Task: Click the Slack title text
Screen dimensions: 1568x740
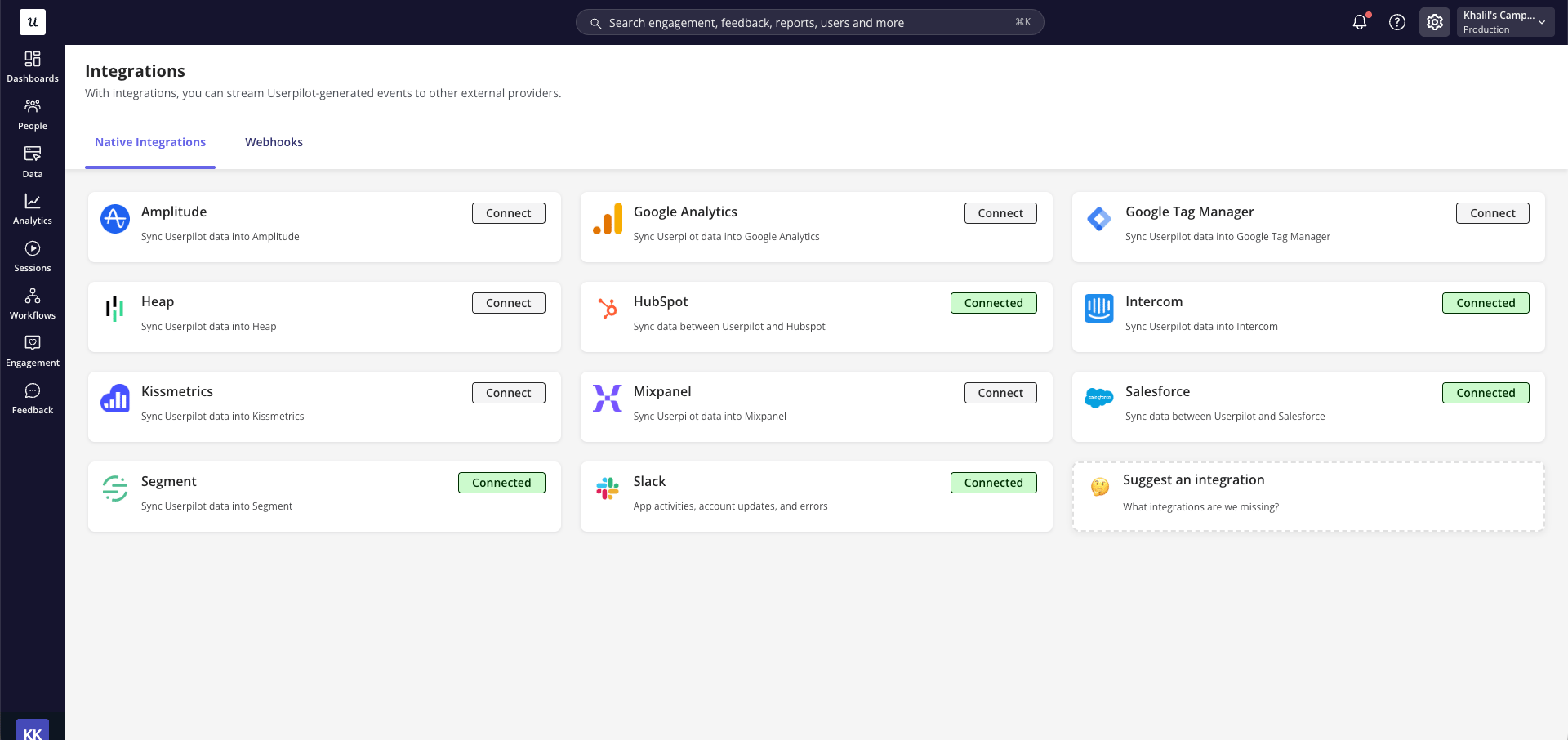Action: pyautogui.click(x=649, y=481)
